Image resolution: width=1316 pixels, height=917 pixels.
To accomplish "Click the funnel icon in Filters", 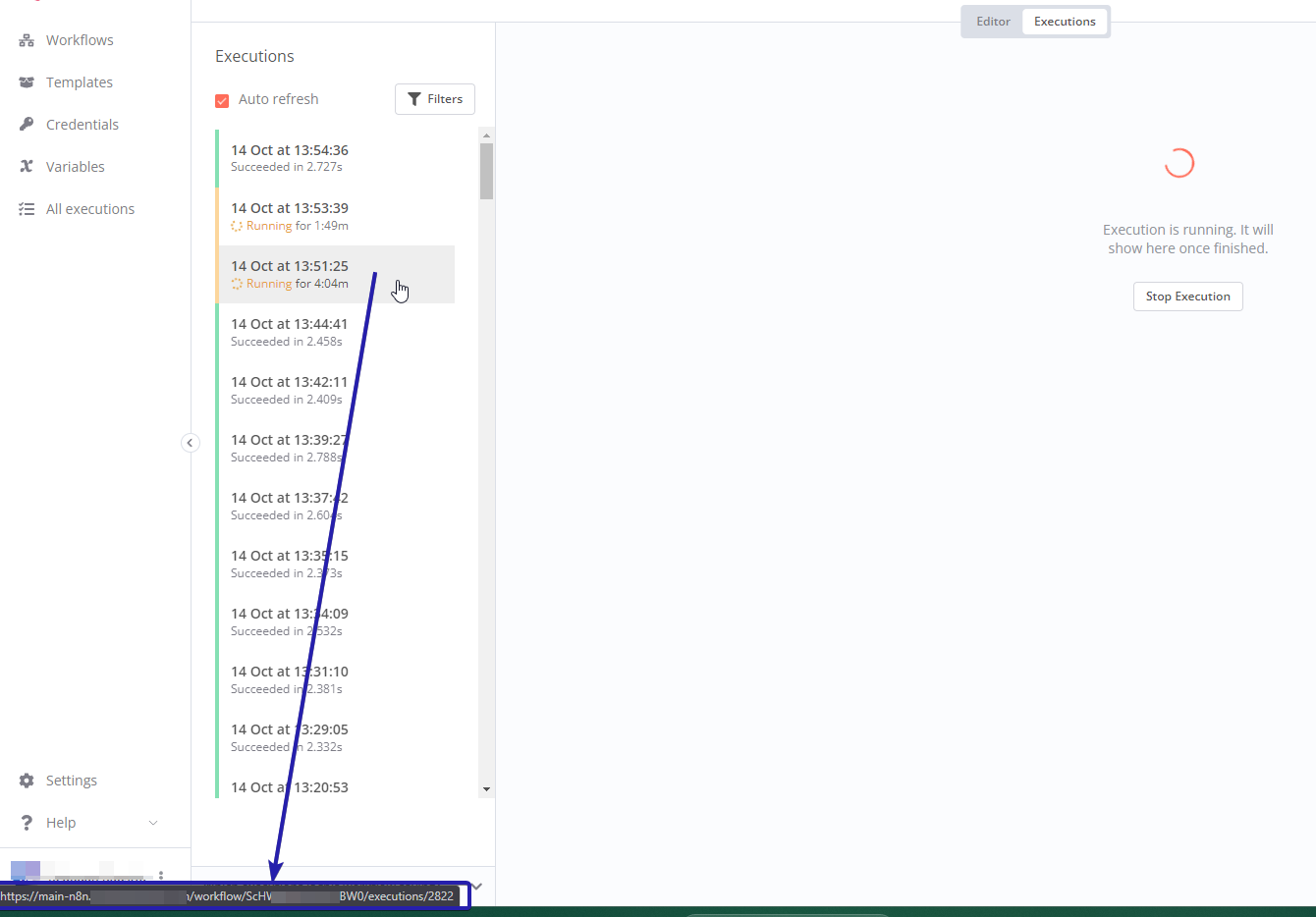I will click(414, 99).
